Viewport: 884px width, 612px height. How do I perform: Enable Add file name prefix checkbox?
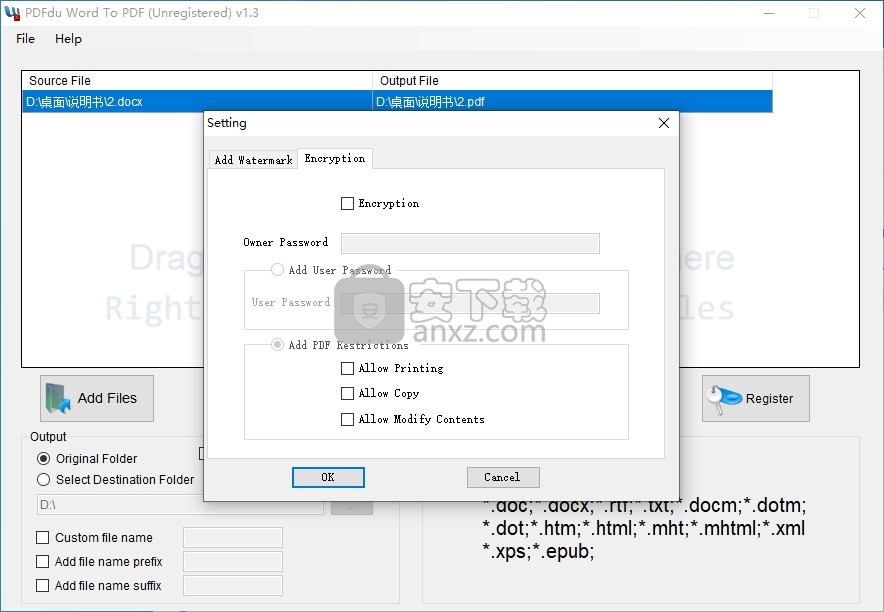pos(42,561)
